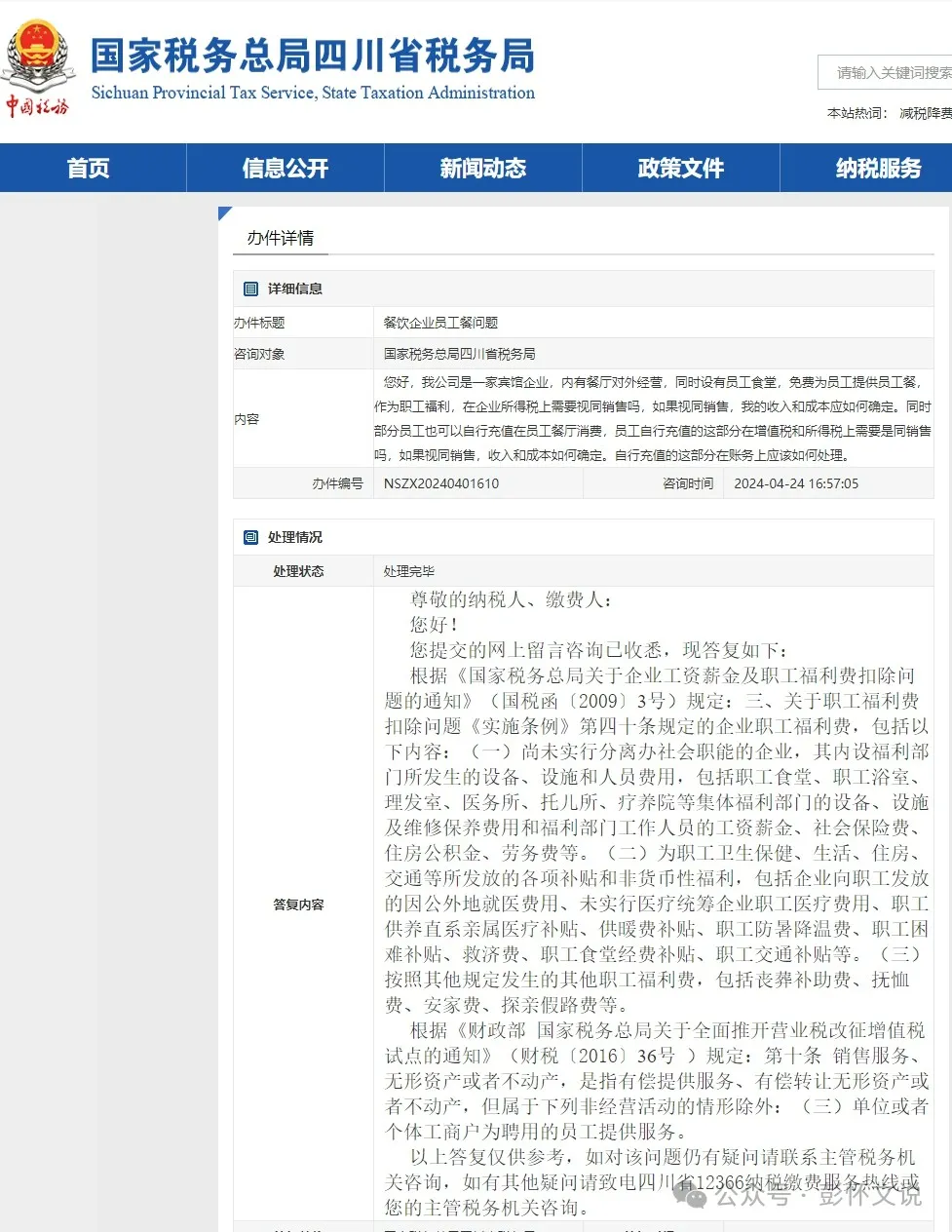Screen dimensions: 952x1232
Task: Click the China Tax emblem logo
Action: click(x=37, y=68)
